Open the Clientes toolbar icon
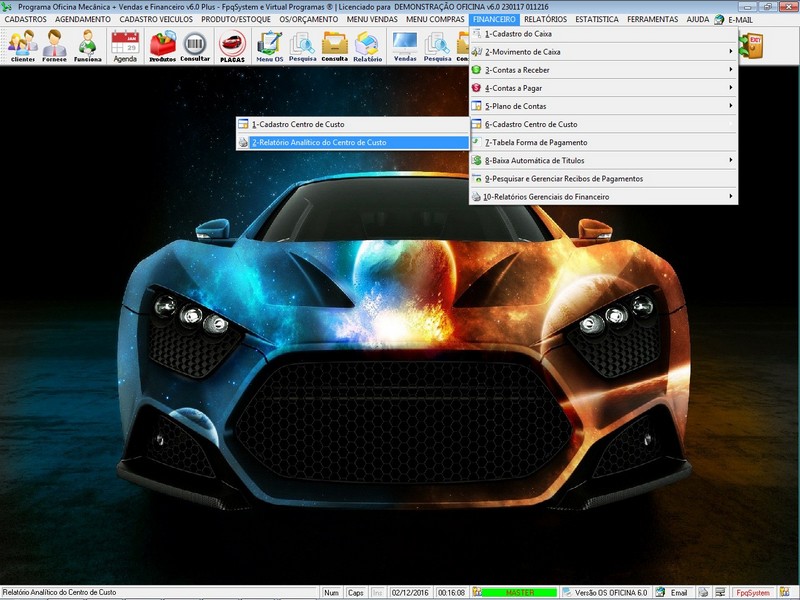The width and height of the screenshot is (800, 600). [22, 46]
